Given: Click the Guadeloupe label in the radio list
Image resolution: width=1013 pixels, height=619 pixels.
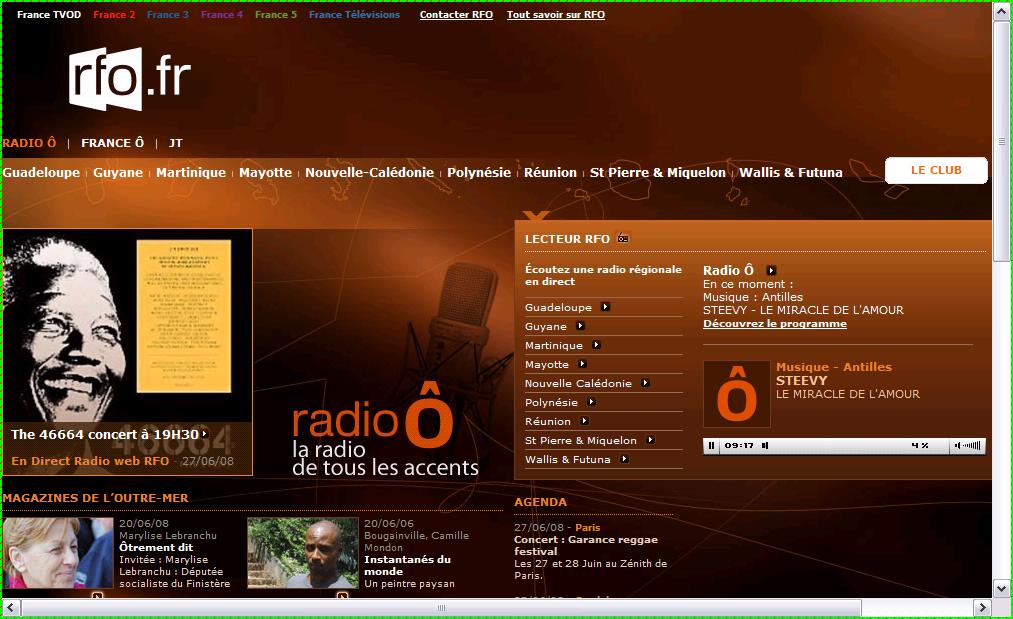Looking at the screenshot, I should coord(558,308).
